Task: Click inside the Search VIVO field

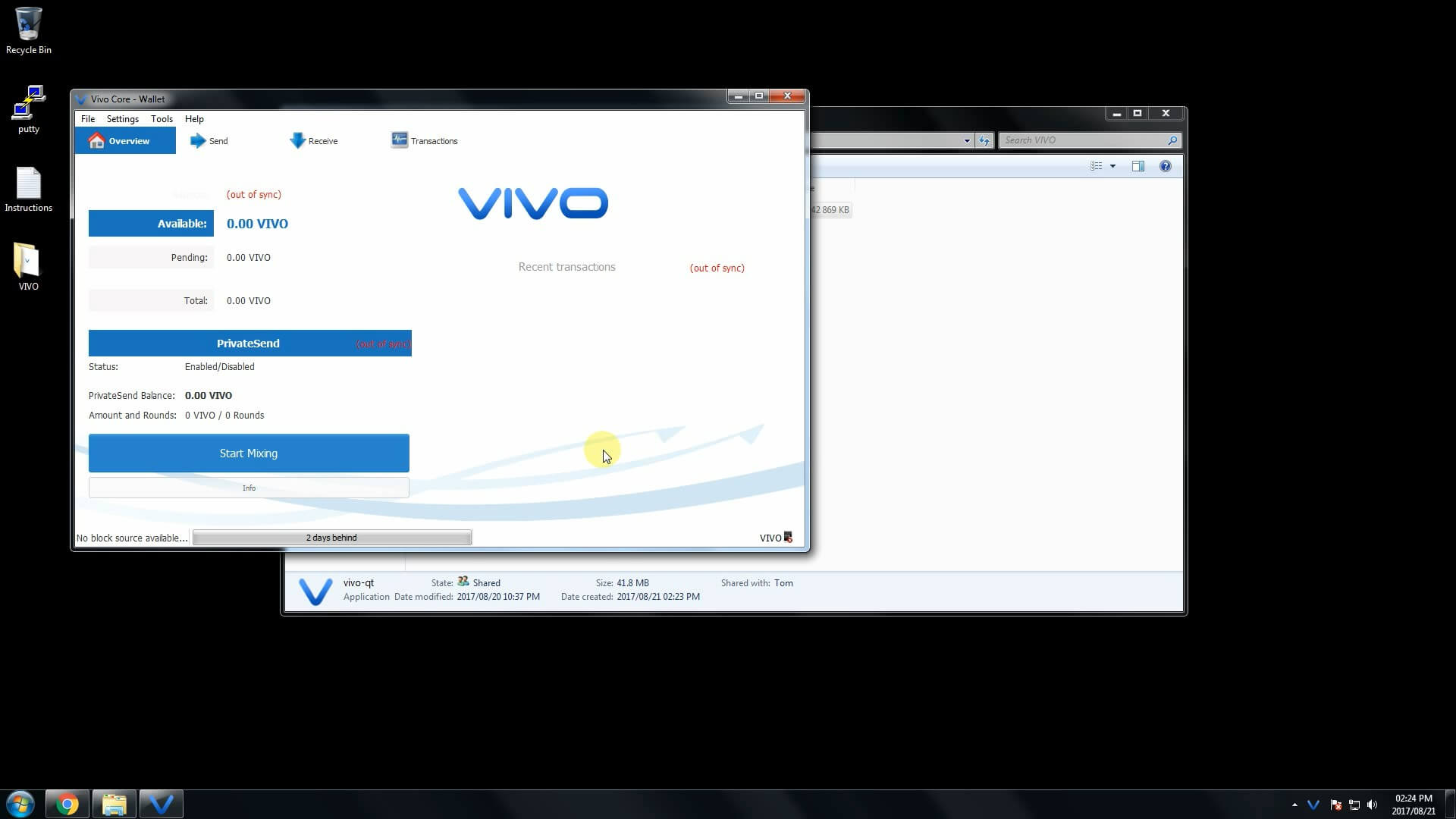Action: coord(1084,140)
